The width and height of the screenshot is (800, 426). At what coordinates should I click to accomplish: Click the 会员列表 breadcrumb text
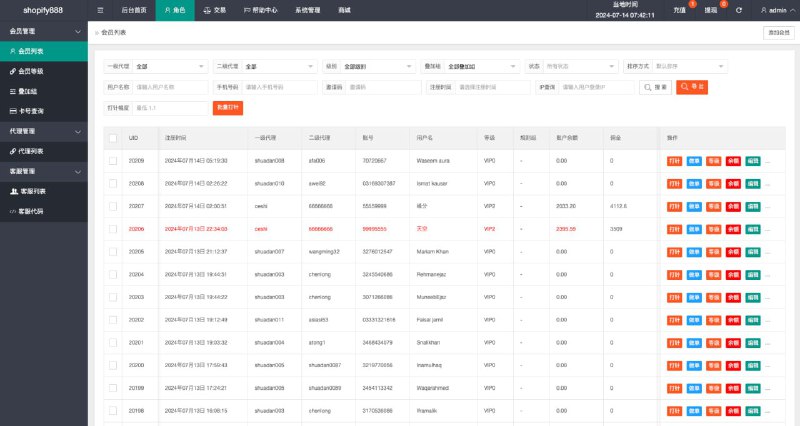(x=113, y=32)
